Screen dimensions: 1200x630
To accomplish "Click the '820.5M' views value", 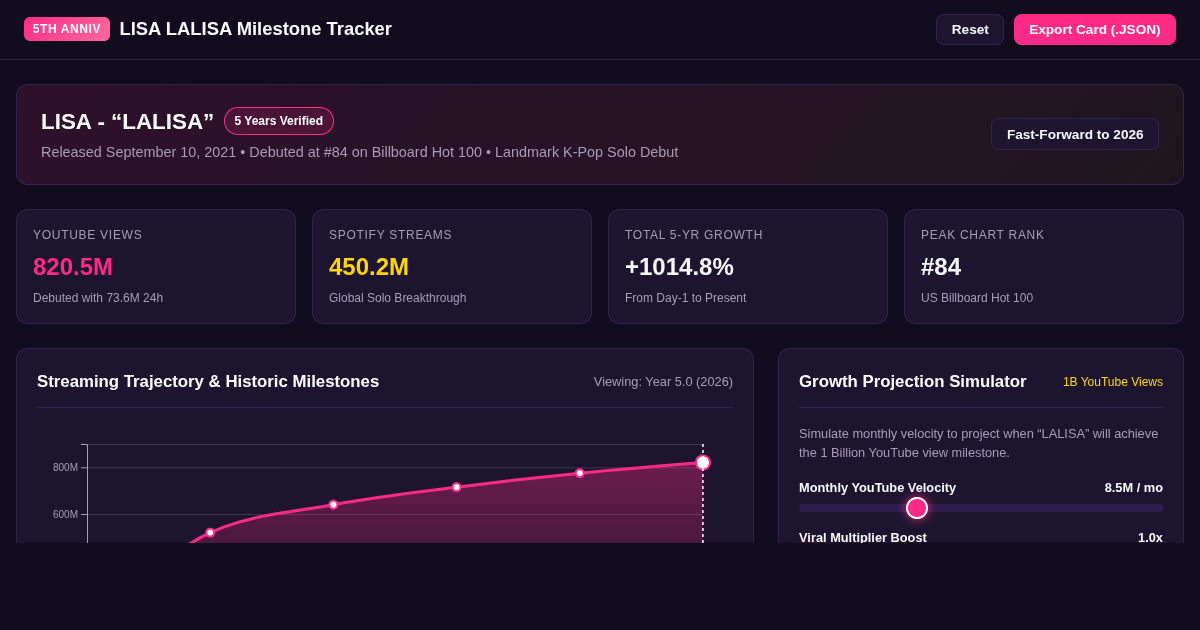I will 73,267.
